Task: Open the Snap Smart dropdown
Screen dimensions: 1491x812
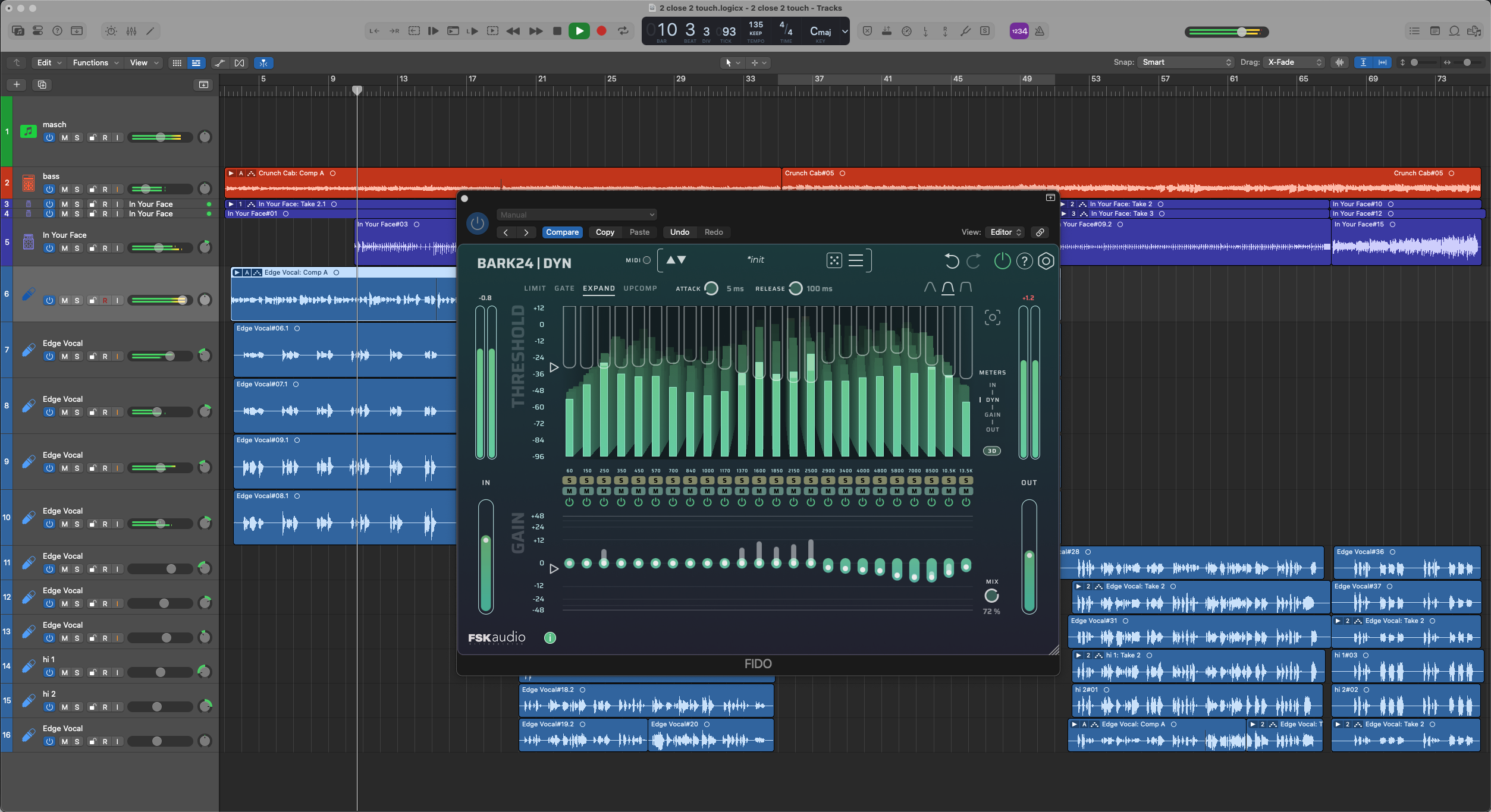Action: click(1186, 62)
